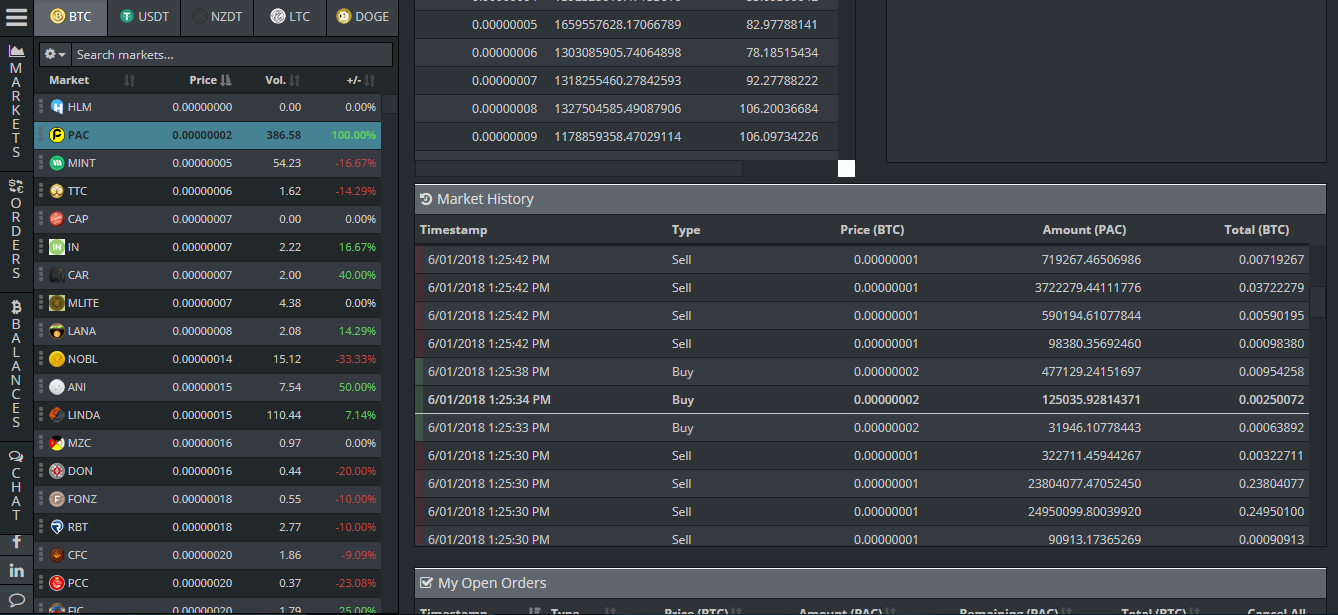The width and height of the screenshot is (1338, 615).
Task: Open the CHAT sidebar panel
Action: click(16, 485)
